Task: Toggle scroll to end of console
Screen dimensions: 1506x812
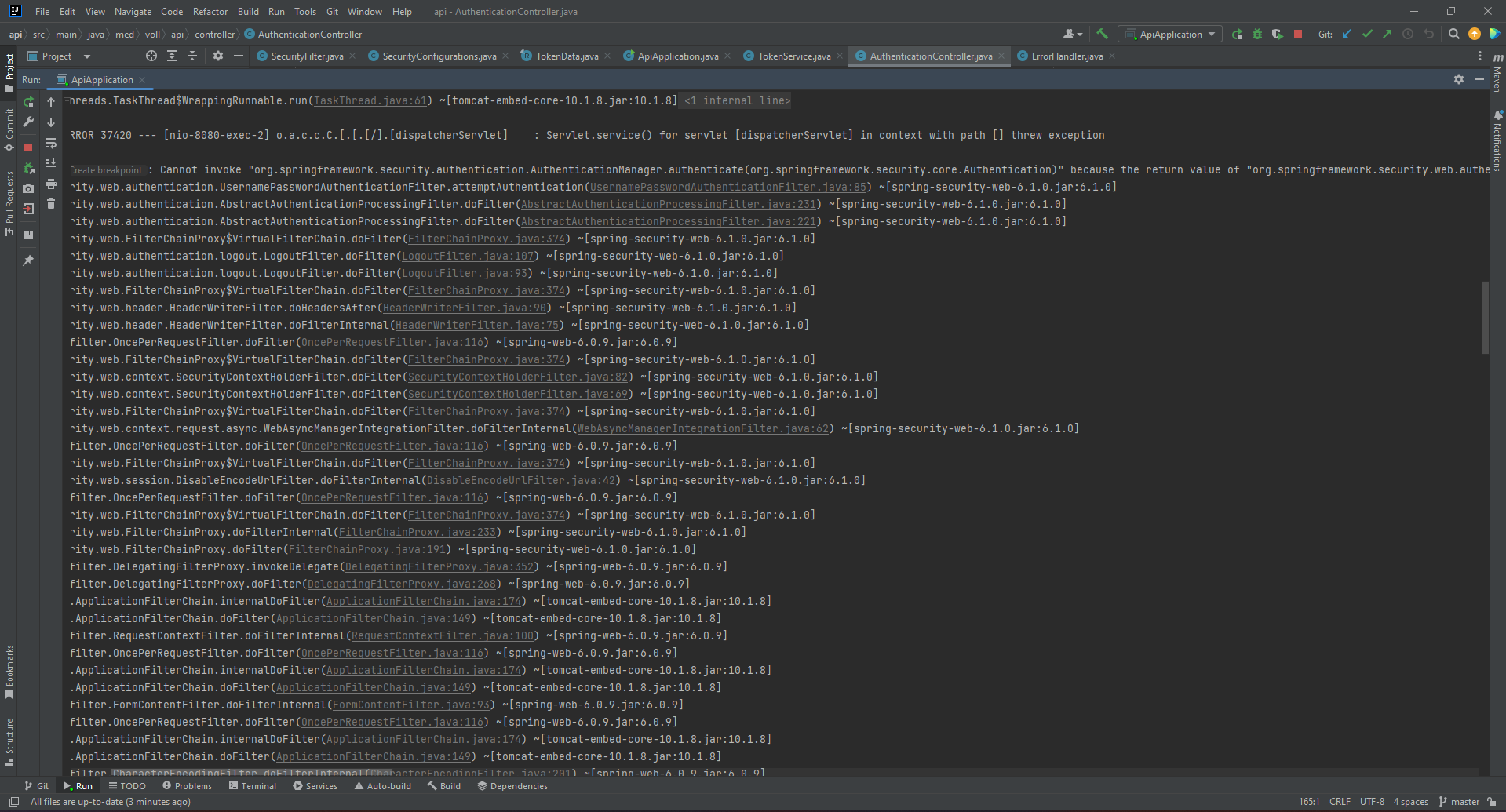Action: coord(51,163)
